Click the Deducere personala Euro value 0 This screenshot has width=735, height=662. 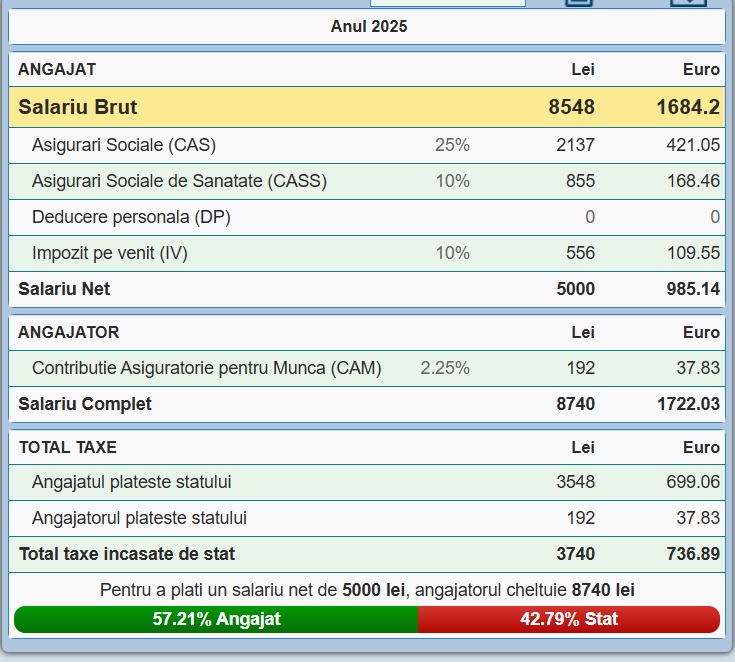(x=714, y=217)
